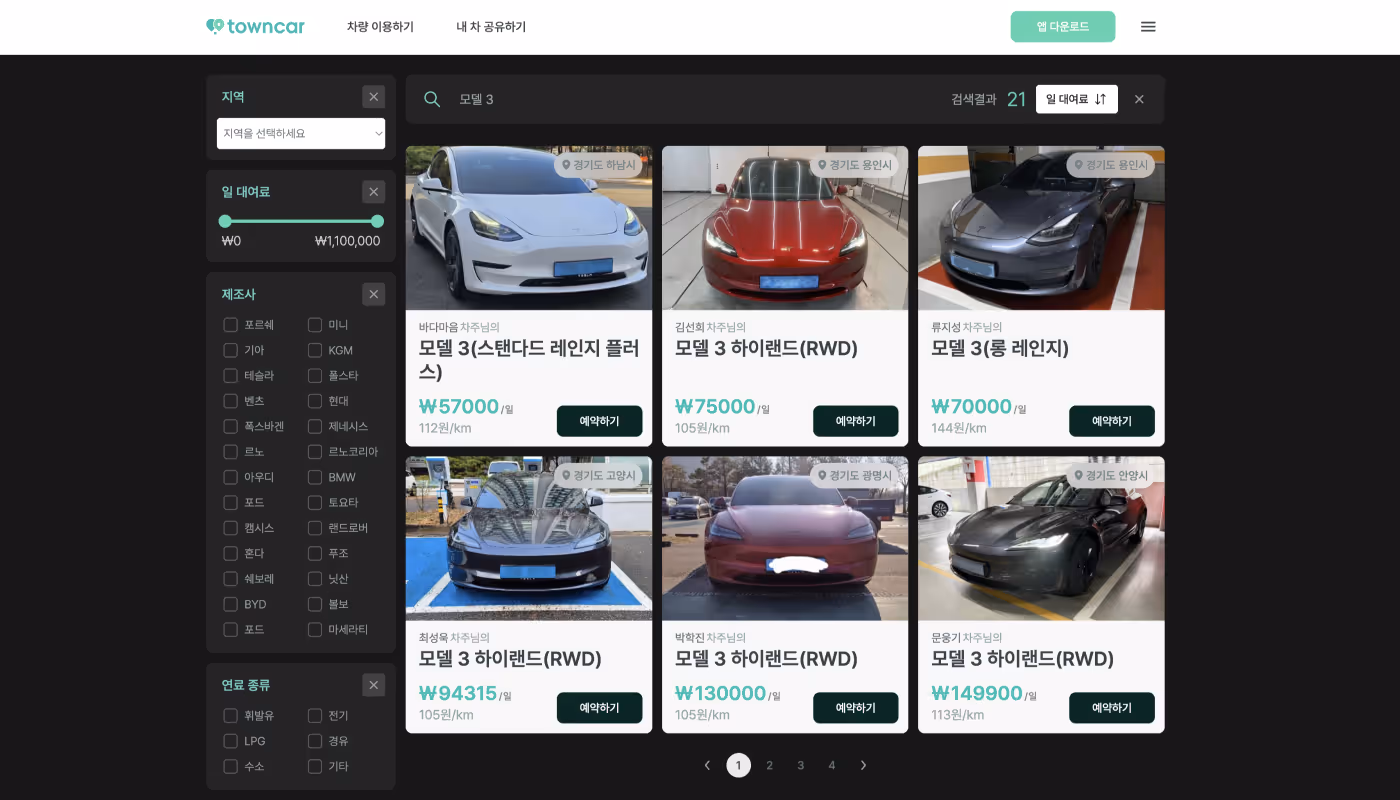
Task: Select page 4 in pagination
Action: pos(832,765)
